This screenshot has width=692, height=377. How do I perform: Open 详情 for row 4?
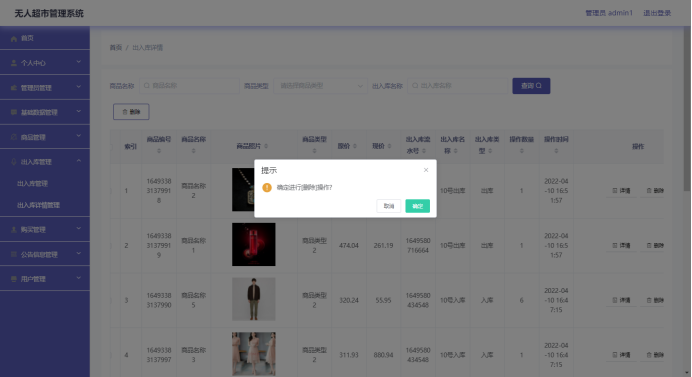(621, 355)
